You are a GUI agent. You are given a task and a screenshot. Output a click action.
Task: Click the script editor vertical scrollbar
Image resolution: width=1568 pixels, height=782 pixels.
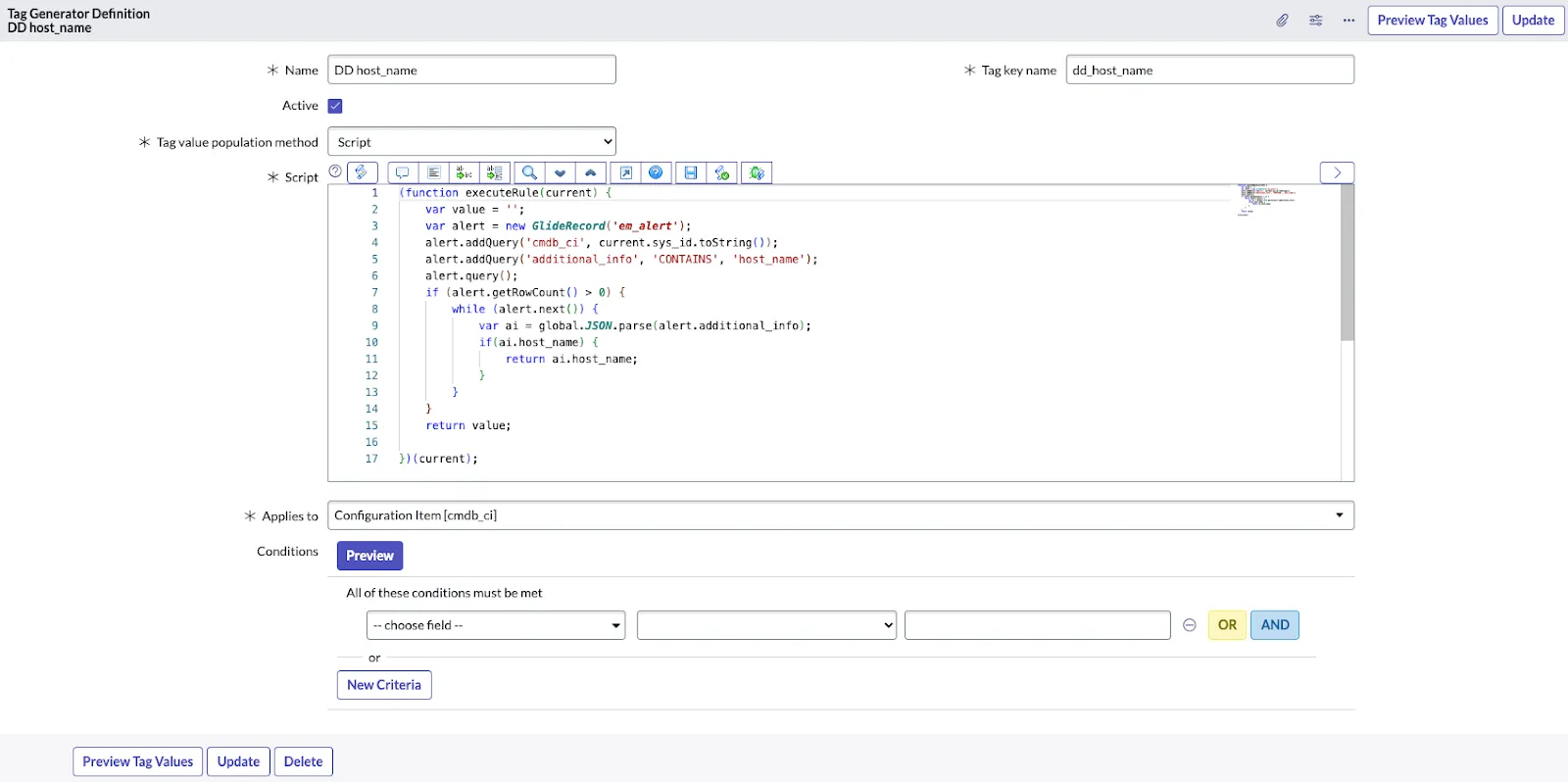tap(1347, 263)
